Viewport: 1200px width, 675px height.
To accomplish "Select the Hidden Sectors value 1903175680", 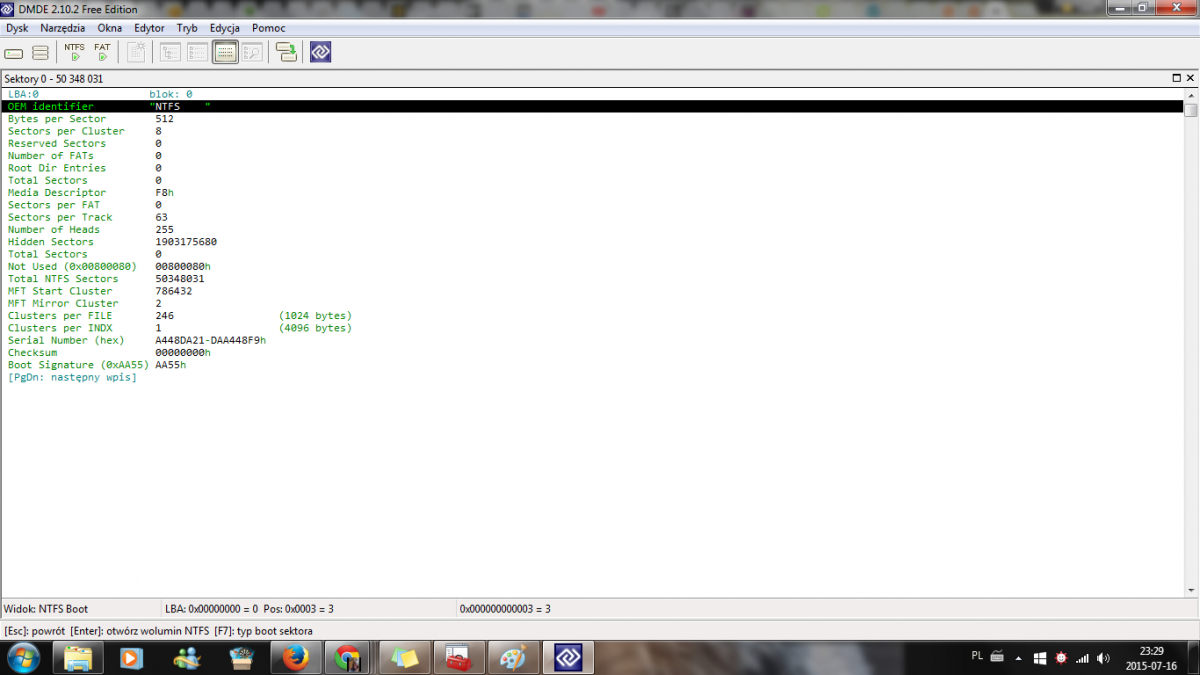I will [186, 242].
